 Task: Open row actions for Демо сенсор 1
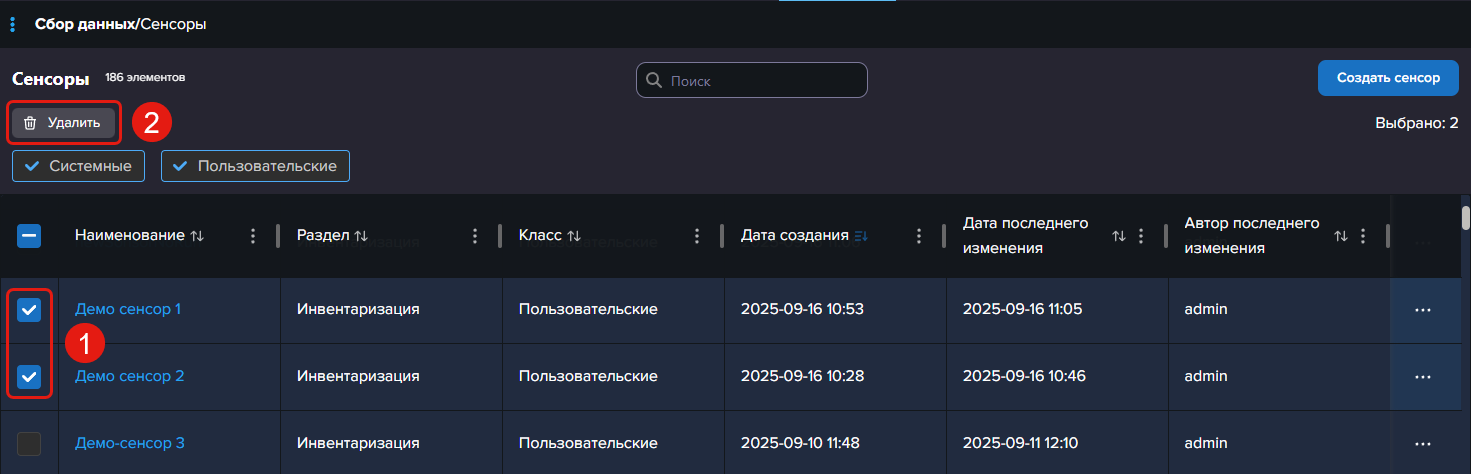coord(1422,310)
